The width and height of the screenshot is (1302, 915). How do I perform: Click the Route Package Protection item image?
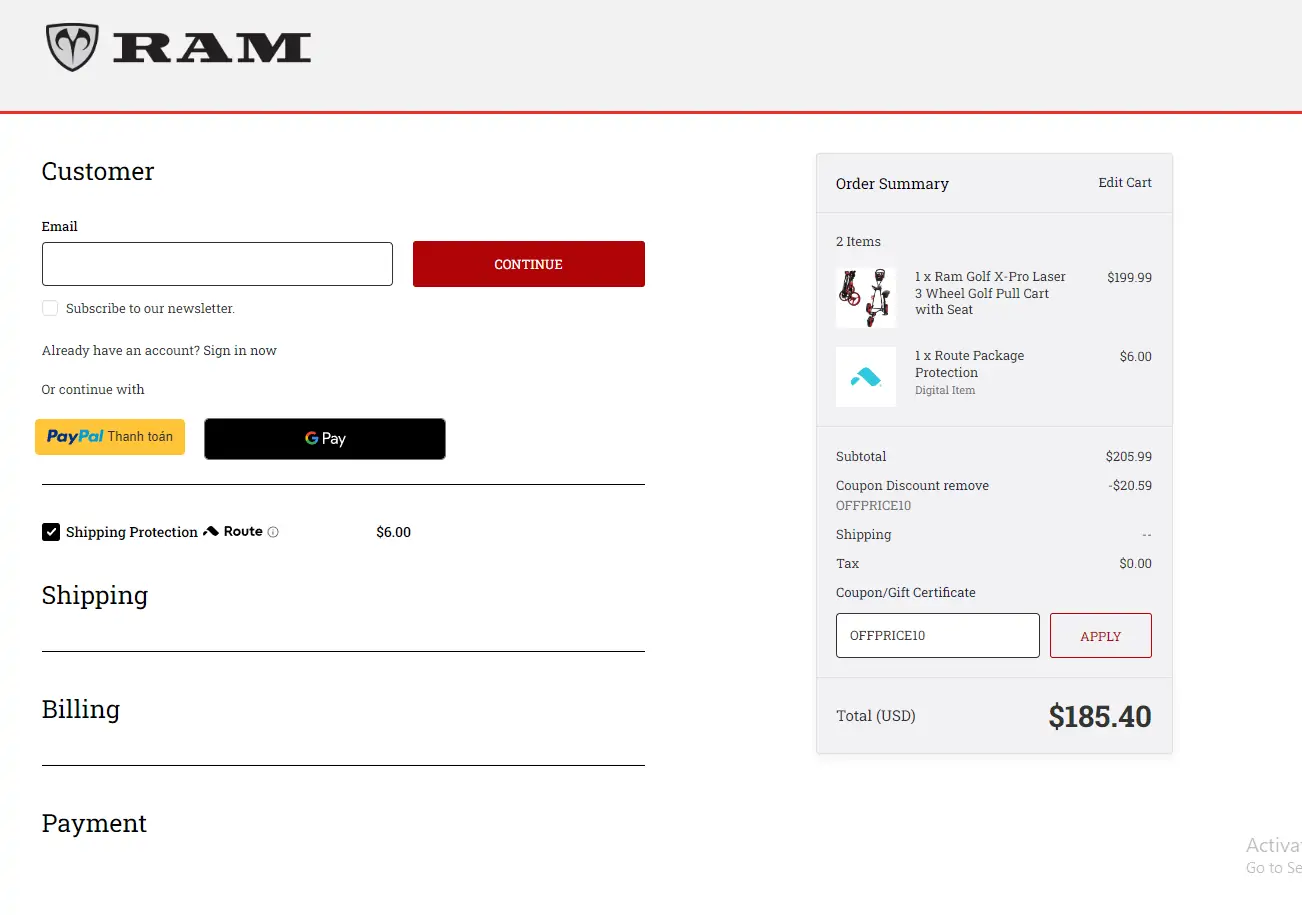[x=866, y=377]
